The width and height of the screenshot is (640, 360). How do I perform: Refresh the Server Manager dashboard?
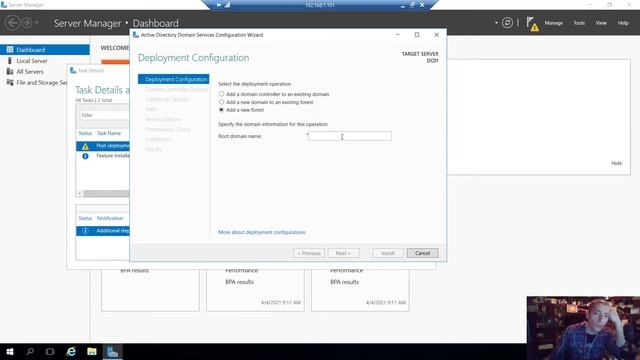[x=507, y=23]
